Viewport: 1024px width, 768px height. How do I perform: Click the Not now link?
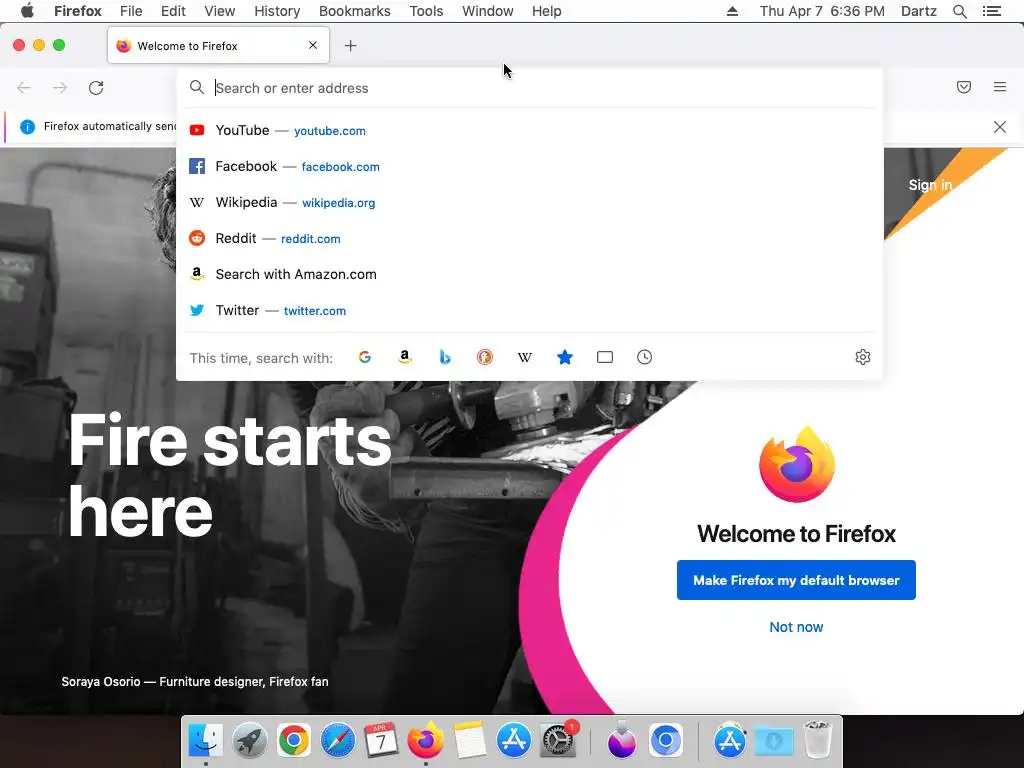(796, 627)
